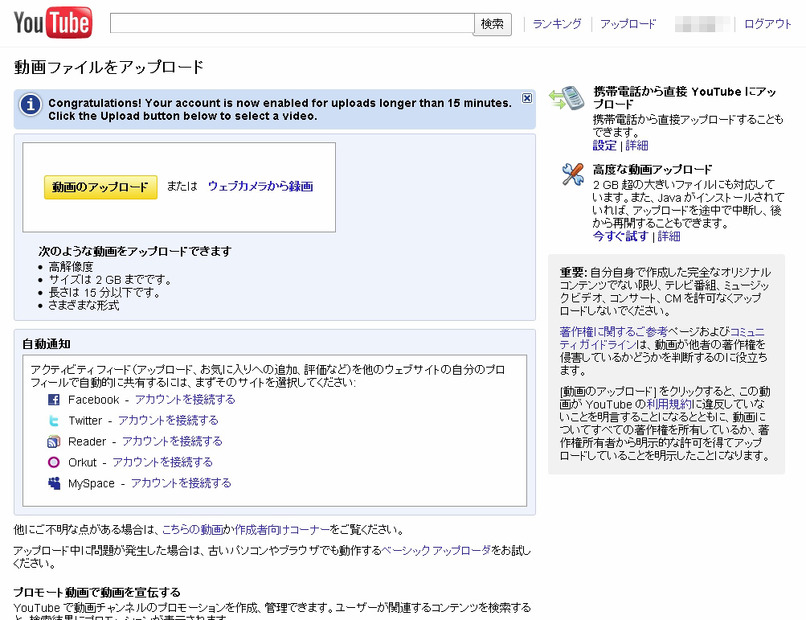Open the アップロード header link
The width and height of the screenshot is (806, 620).
coord(628,24)
